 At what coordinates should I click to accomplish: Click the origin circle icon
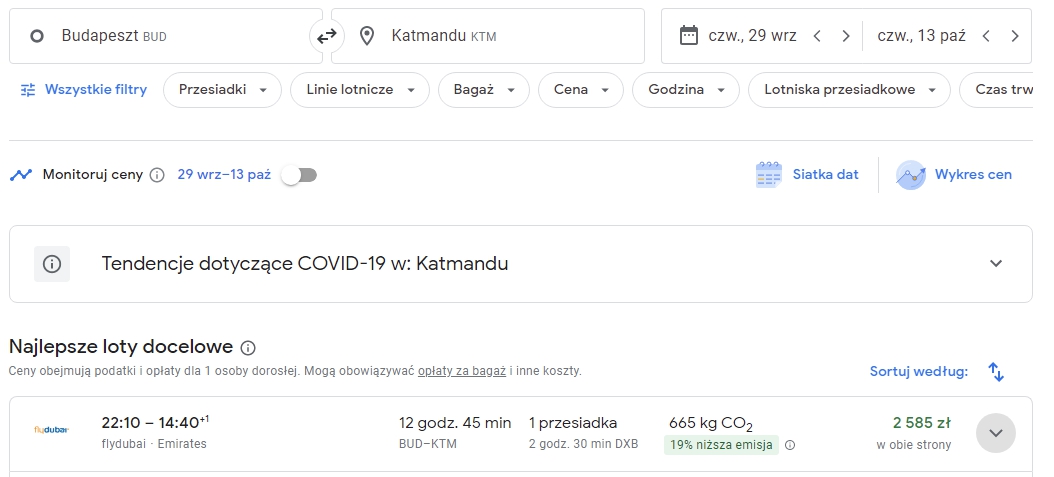pyautogui.click(x=37, y=36)
